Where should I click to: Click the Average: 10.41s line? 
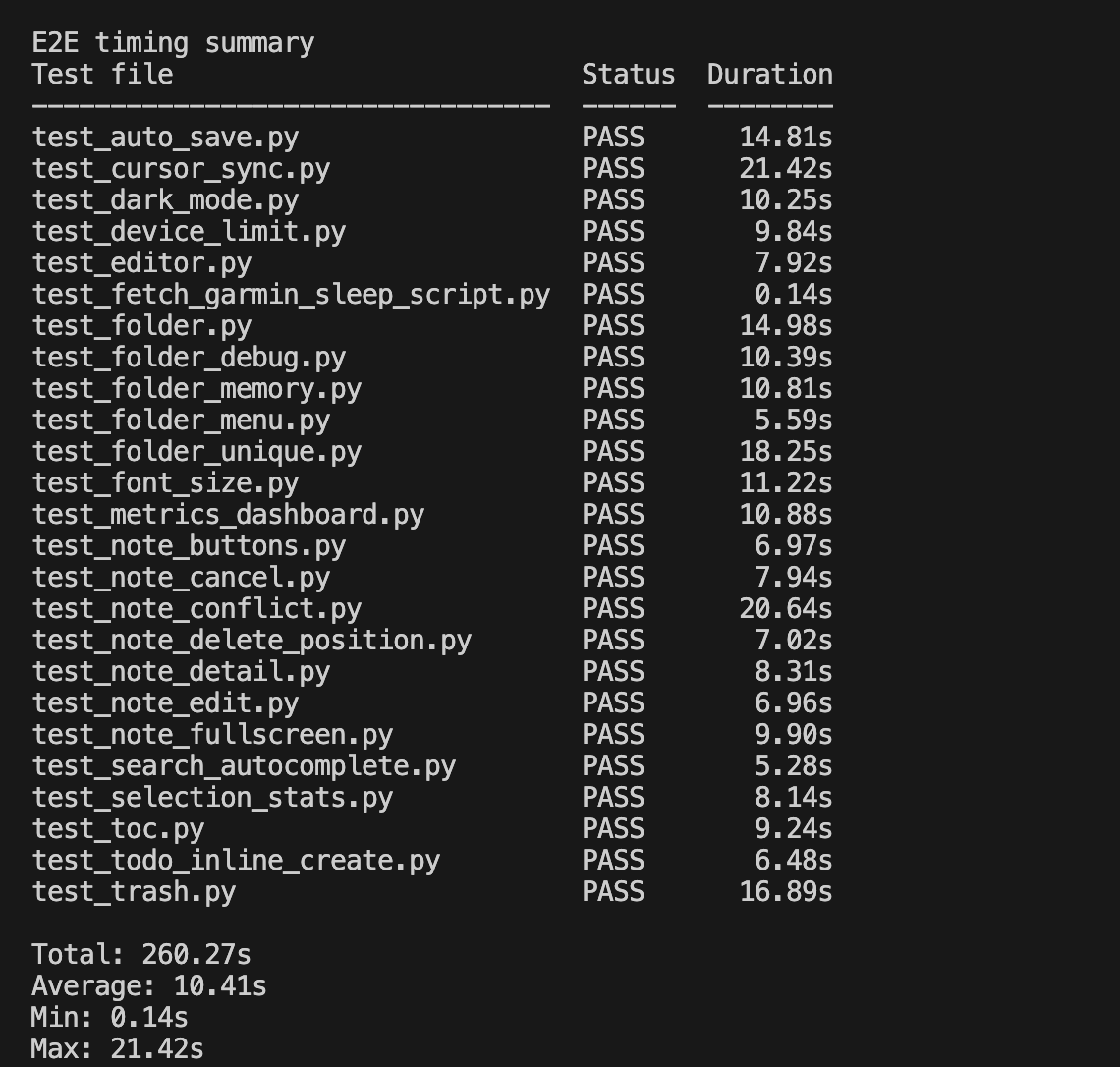(x=149, y=985)
